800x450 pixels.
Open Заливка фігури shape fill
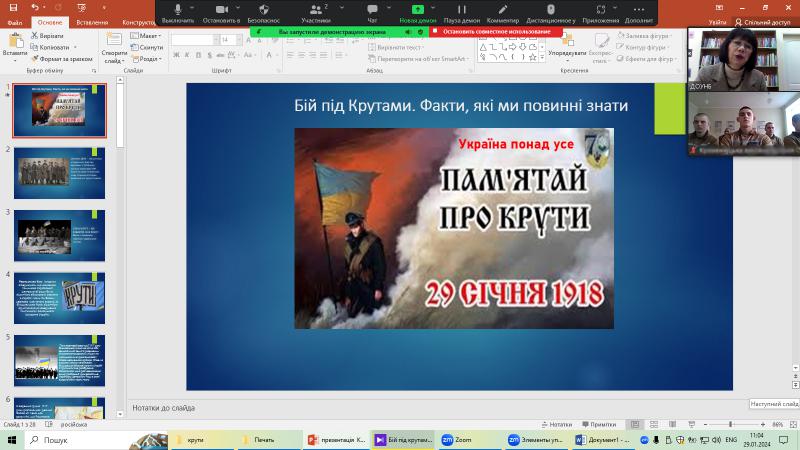[644, 36]
